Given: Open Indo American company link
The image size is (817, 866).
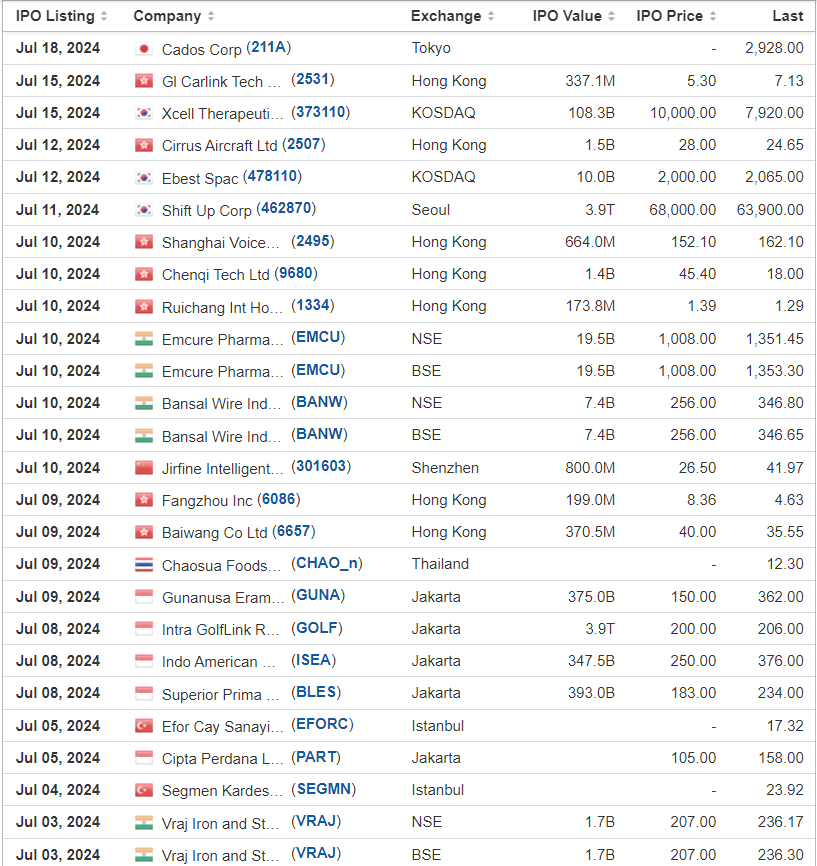Looking at the screenshot, I should (219, 662).
